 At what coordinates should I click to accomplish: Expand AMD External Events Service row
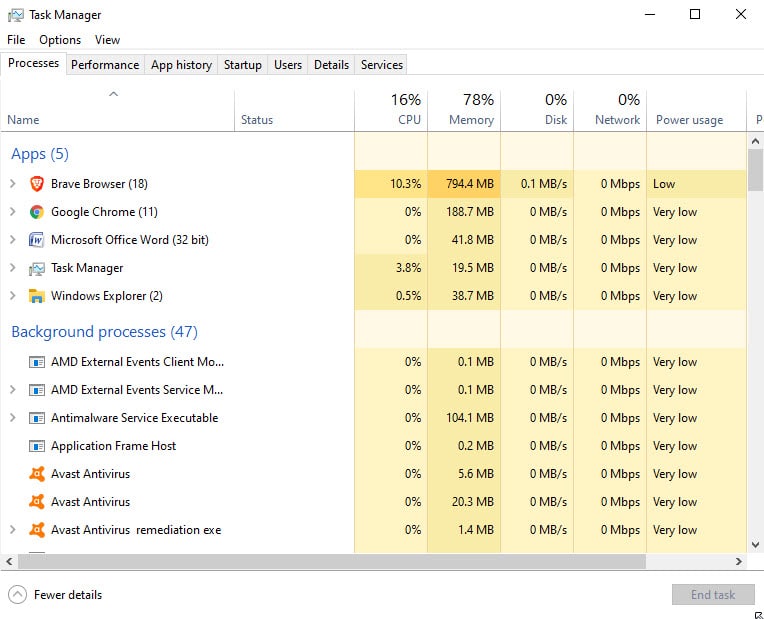click(x=13, y=390)
